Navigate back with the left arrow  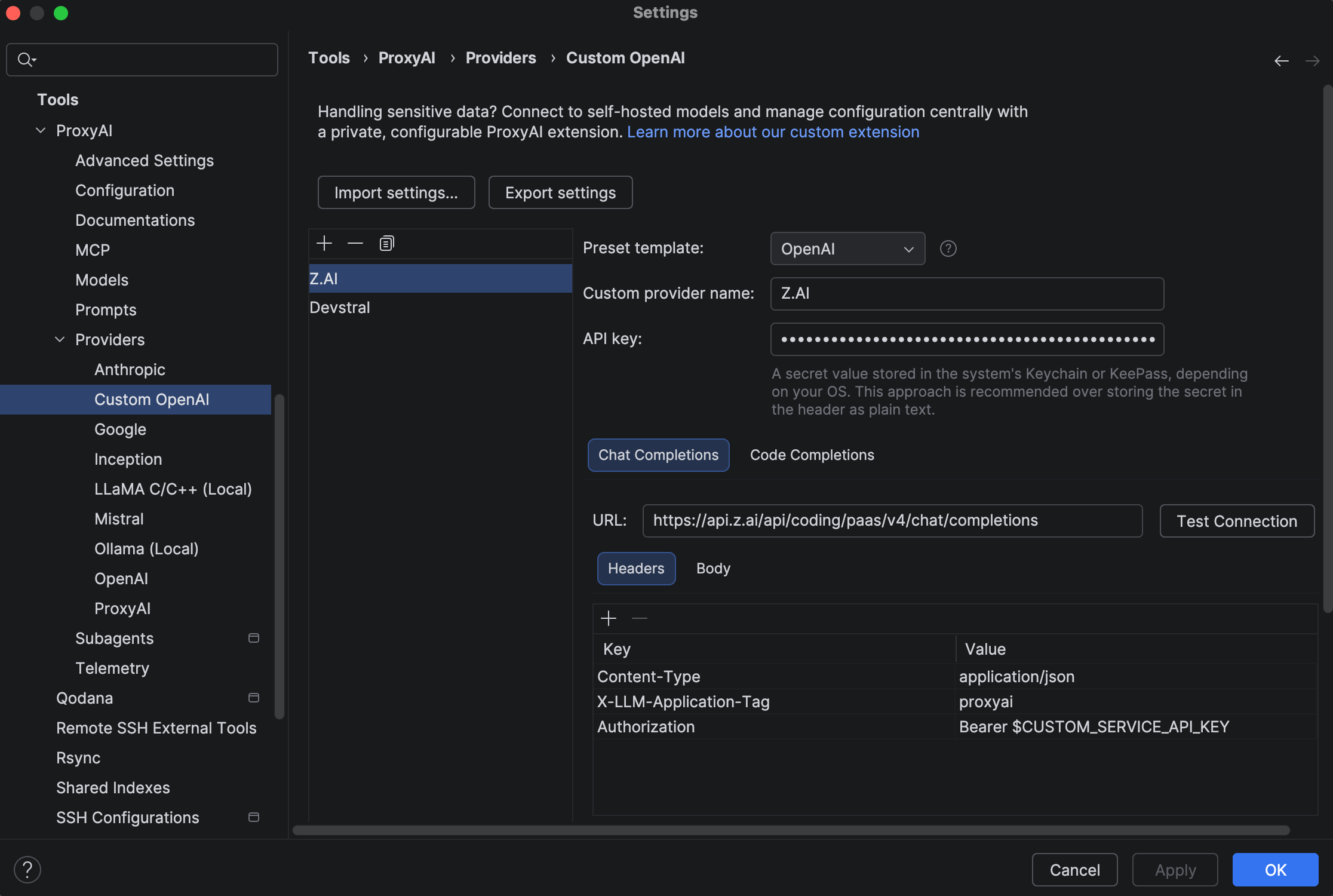[x=1281, y=61]
